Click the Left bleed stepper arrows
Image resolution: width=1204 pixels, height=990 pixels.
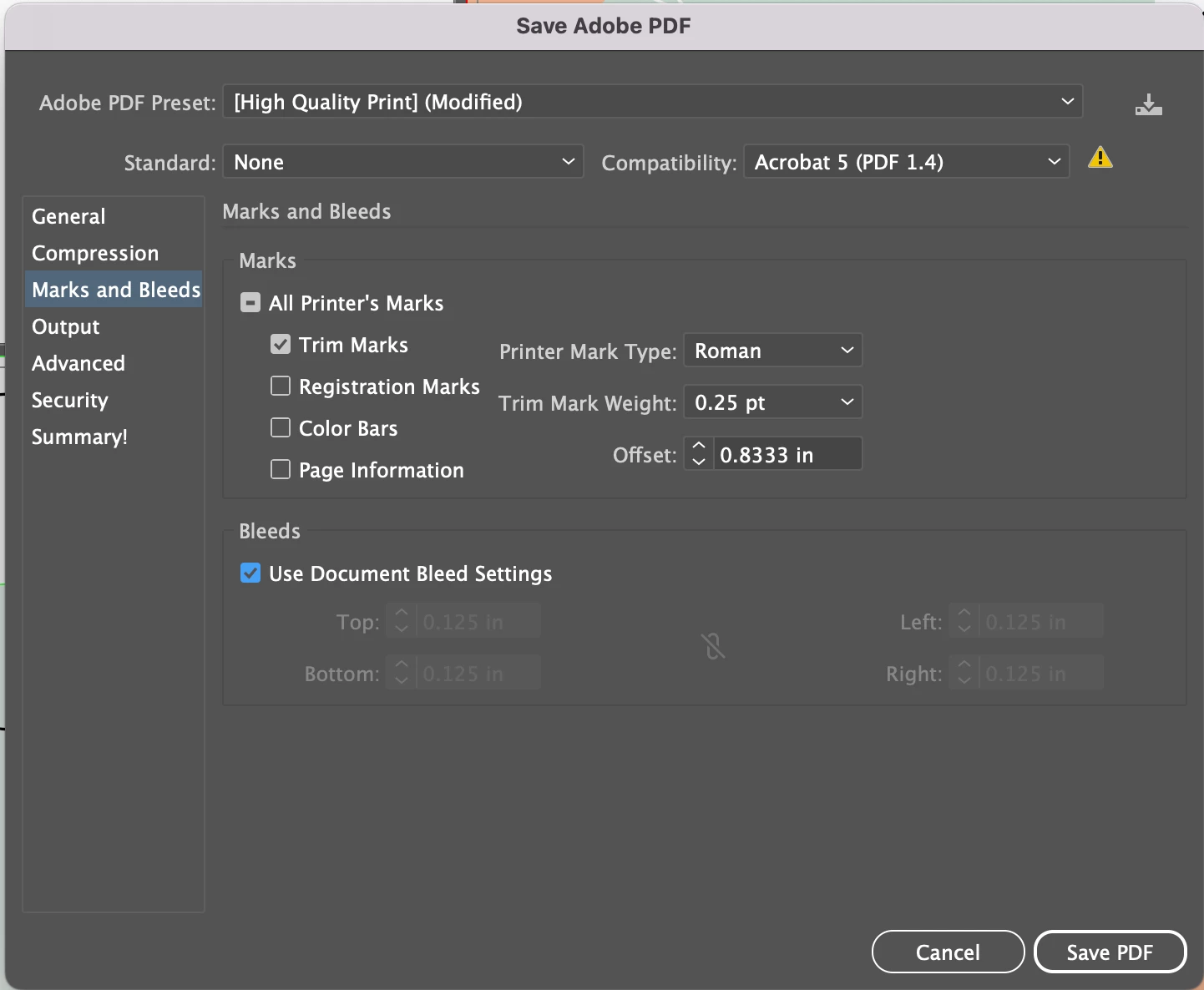coord(964,622)
